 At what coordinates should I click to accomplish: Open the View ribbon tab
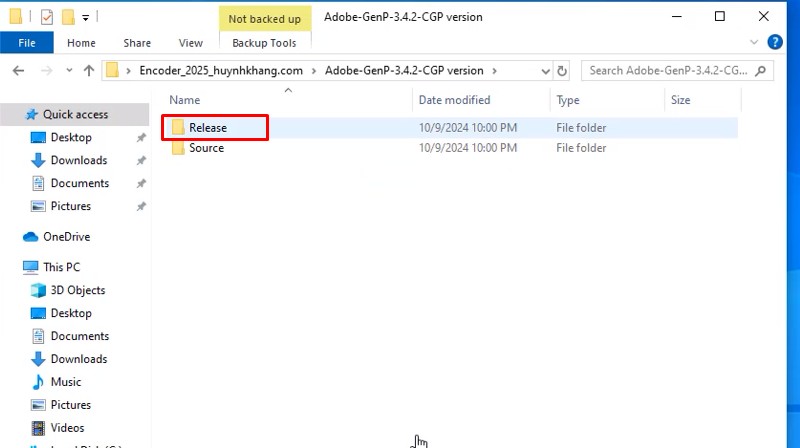[x=190, y=43]
